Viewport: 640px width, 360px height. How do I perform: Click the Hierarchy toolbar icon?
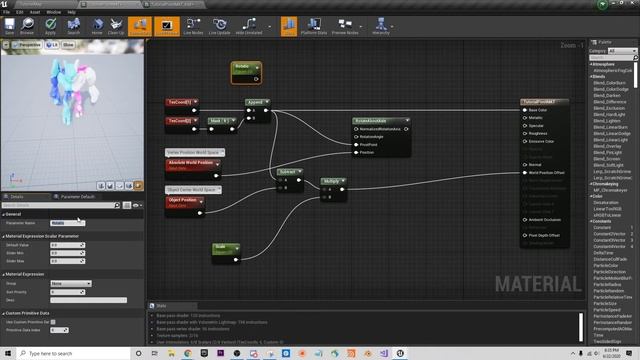click(381, 27)
